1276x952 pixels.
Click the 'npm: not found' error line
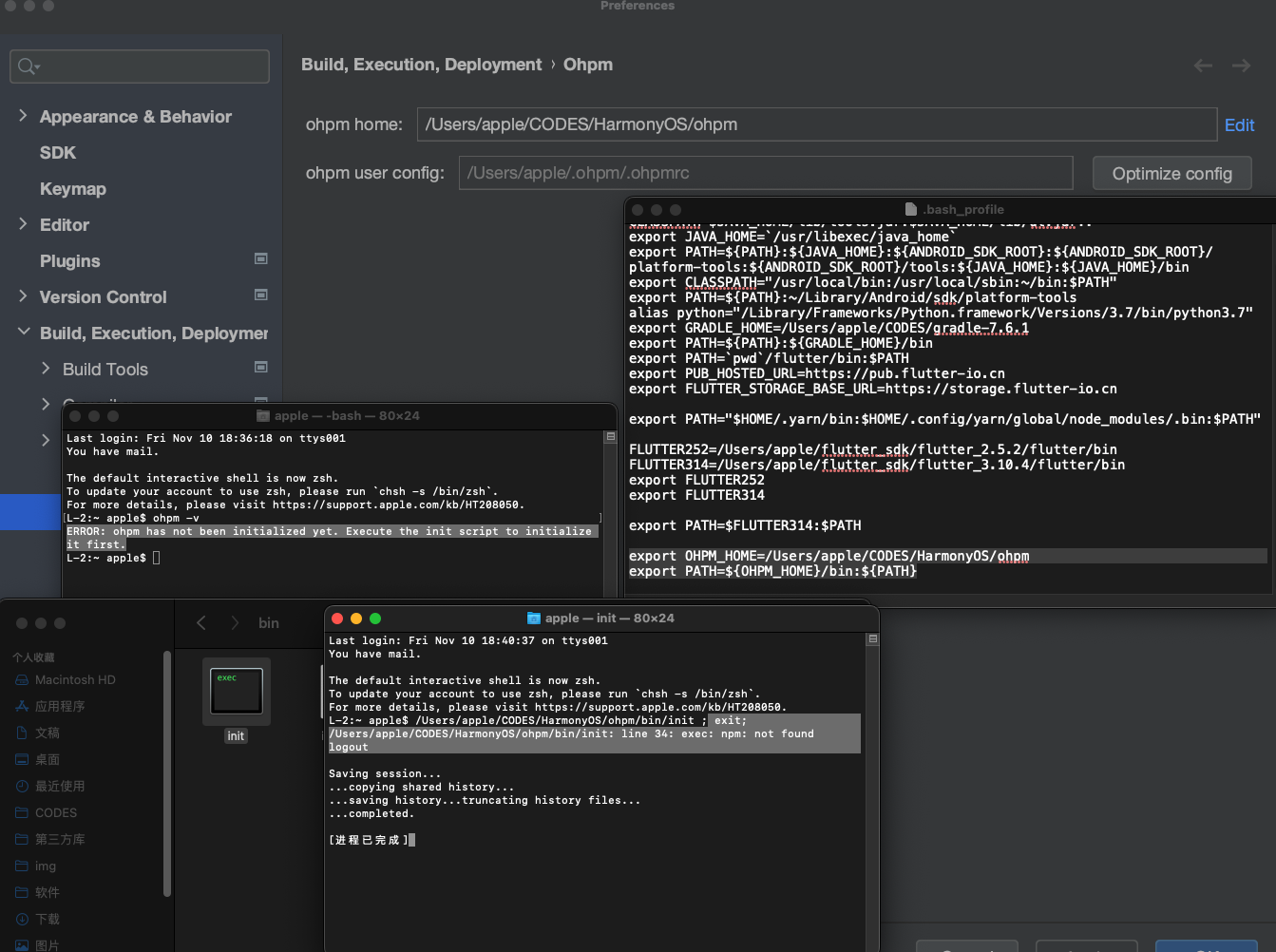coord(571,734)
